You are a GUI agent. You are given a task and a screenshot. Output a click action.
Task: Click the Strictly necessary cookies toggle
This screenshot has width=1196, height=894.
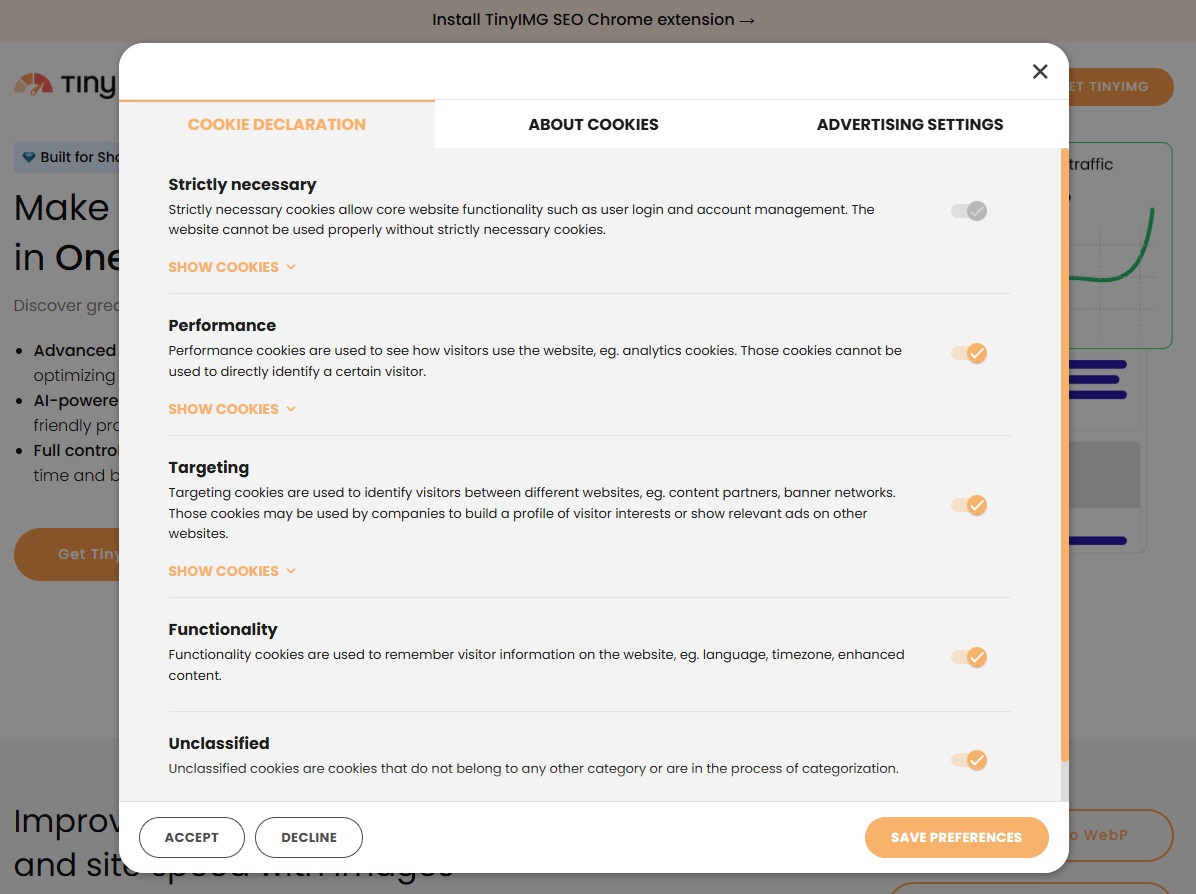(x=968, y=211)
